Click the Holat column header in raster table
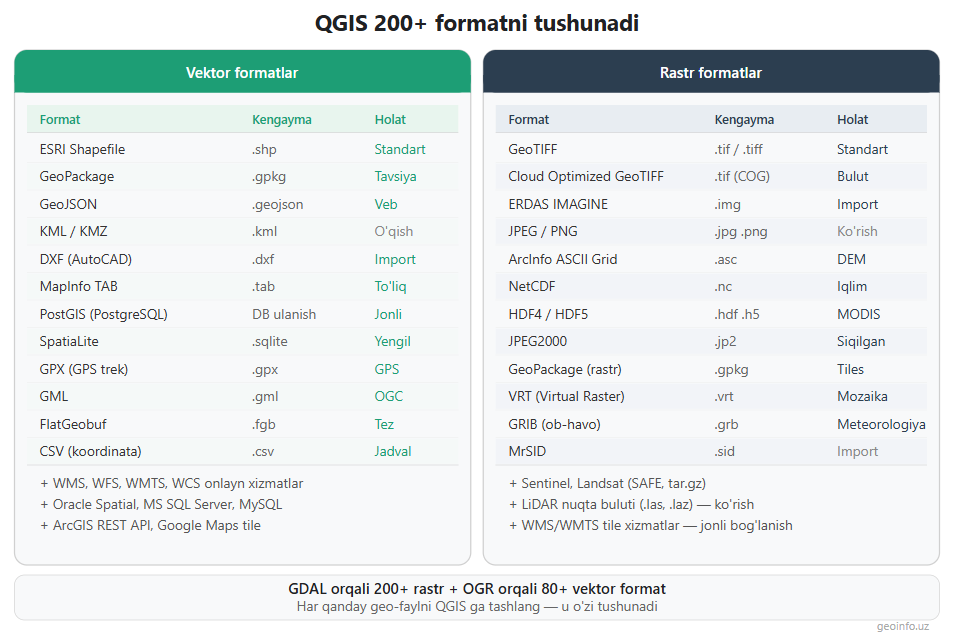 point(853,119)
